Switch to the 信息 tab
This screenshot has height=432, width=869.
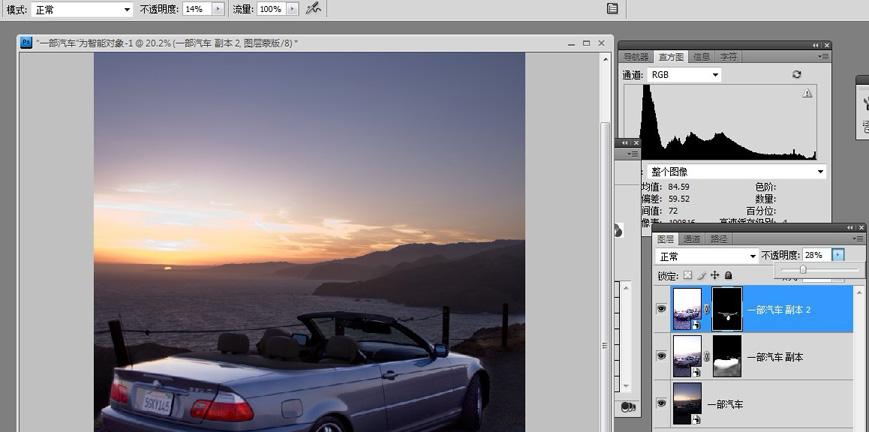click(702, 57)
